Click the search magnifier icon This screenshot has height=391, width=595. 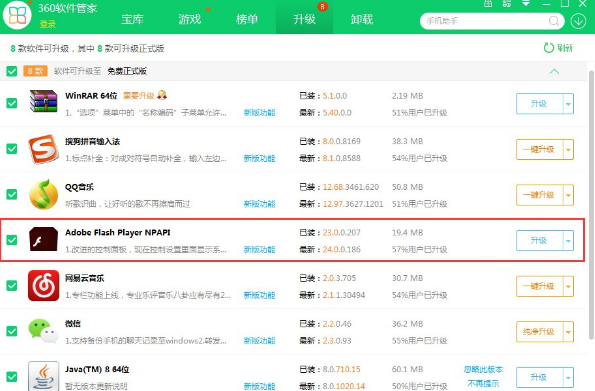pos(554,21)
